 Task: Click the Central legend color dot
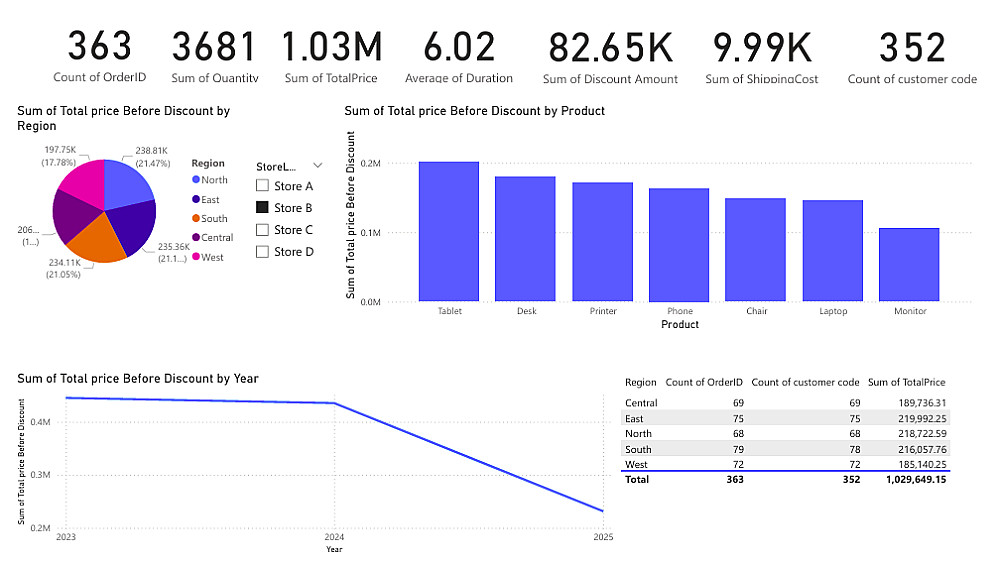point(196,237)
